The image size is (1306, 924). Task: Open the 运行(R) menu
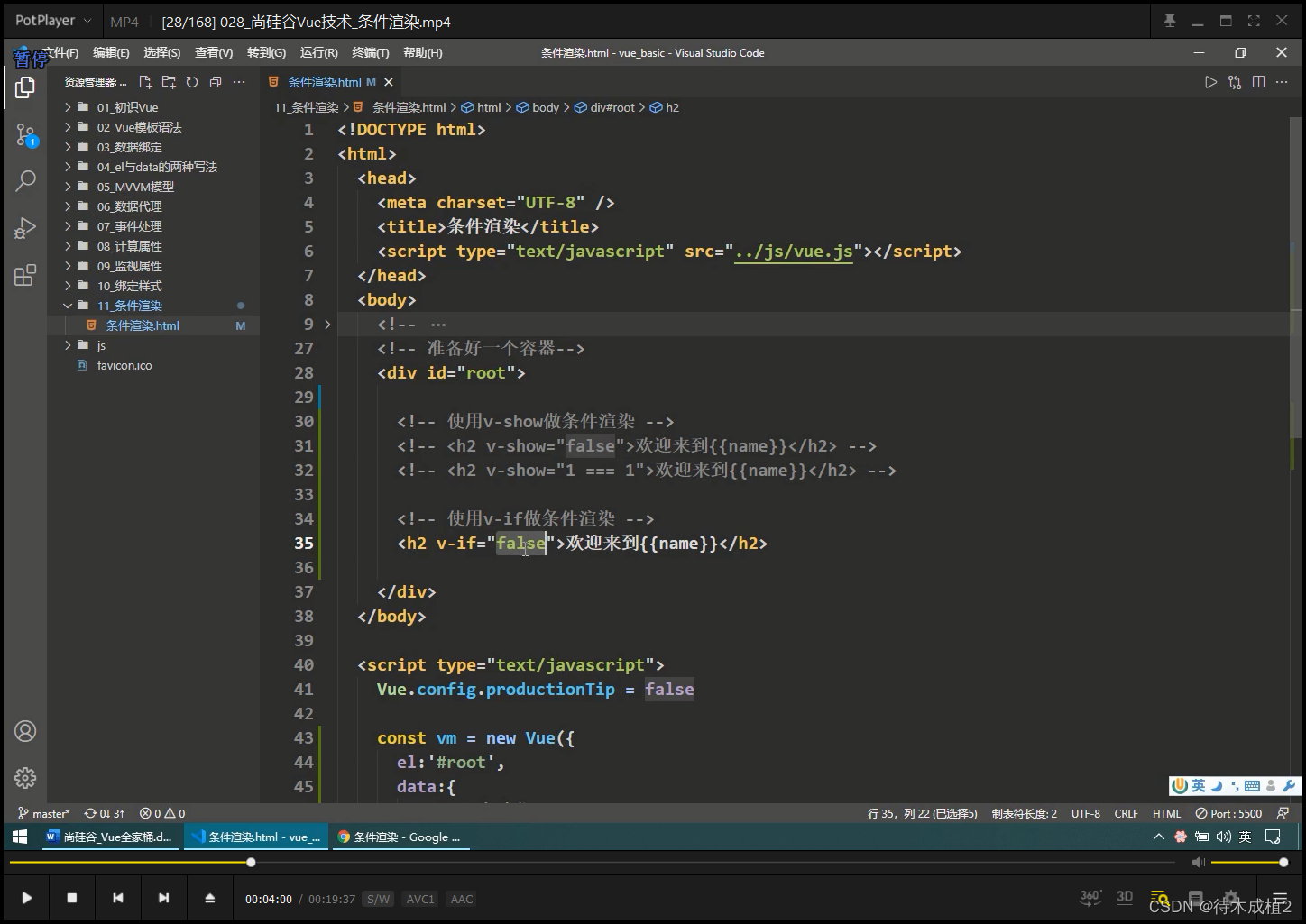[x=319, y=53]
